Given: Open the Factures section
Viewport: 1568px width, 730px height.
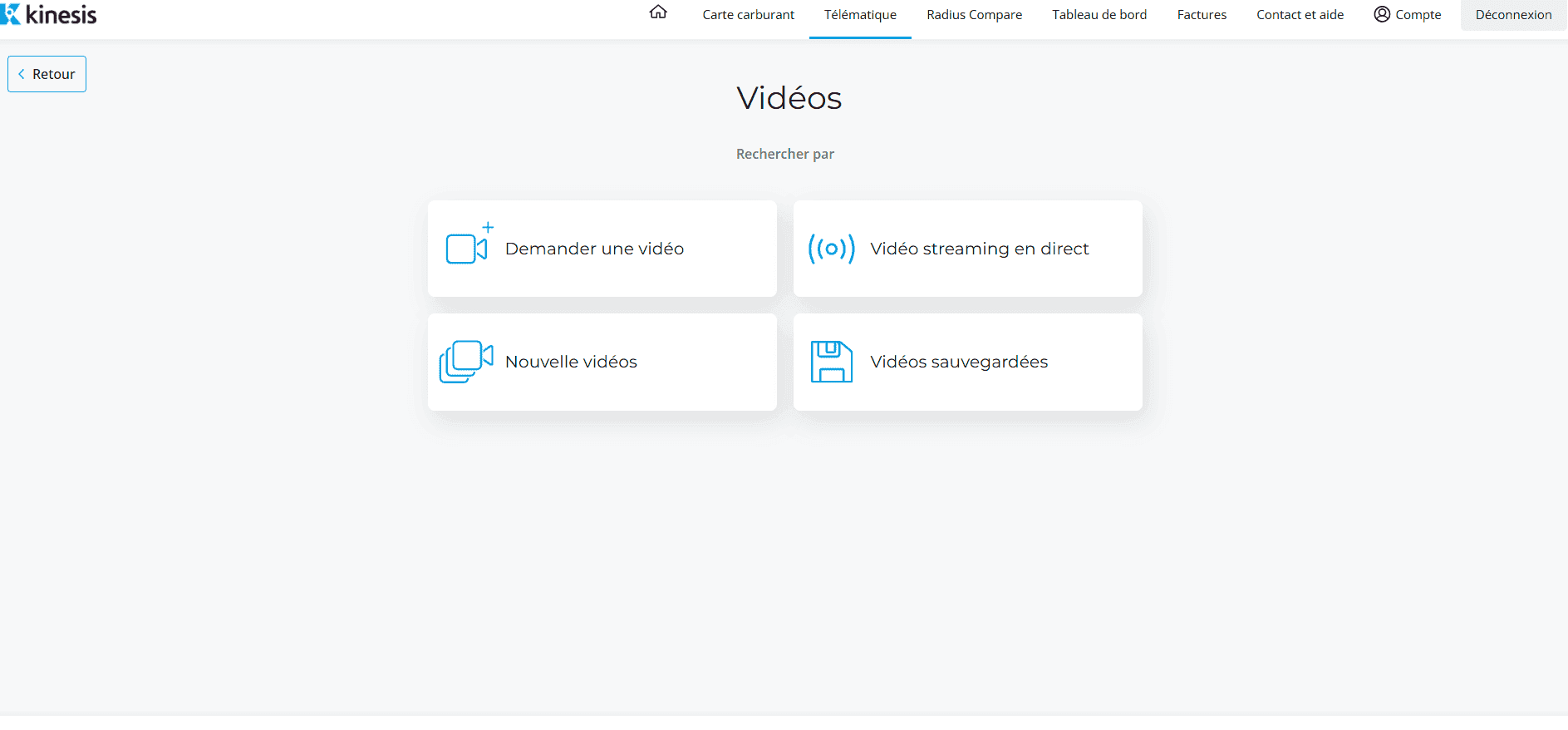Looking at the screenshot, I should [x=1202, y=15].
